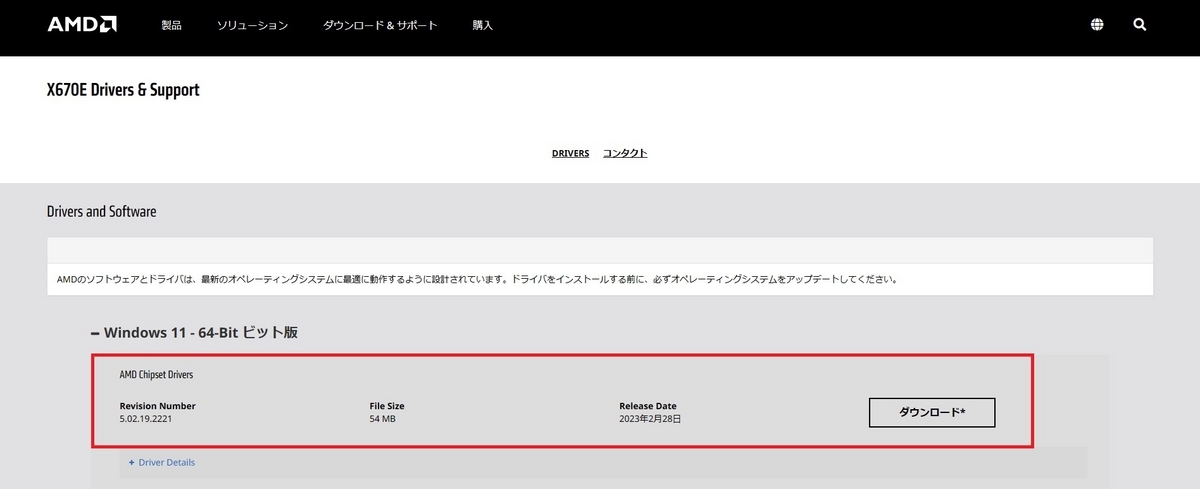Open the 製品 menu
The image size is (1200, 489).
172,25
